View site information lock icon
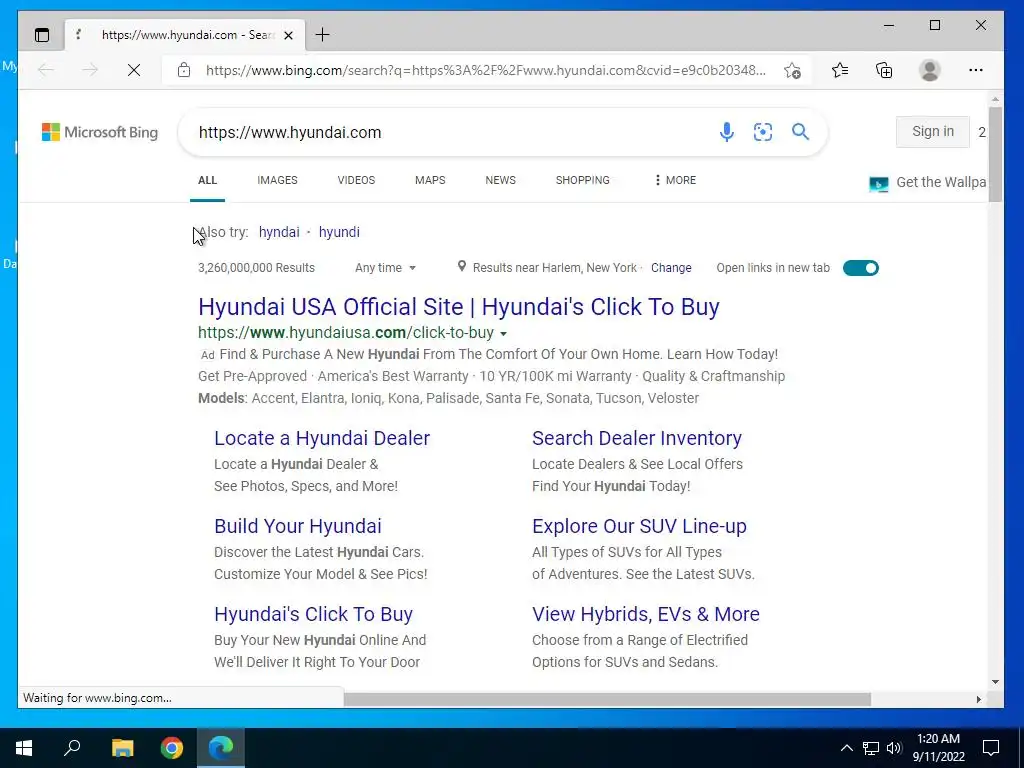 (x=184, y=70)
